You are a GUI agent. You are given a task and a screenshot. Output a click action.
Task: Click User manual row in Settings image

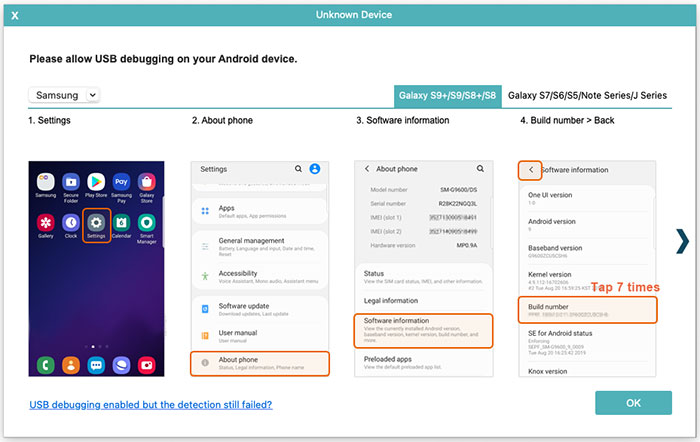(x=260, y=336)
